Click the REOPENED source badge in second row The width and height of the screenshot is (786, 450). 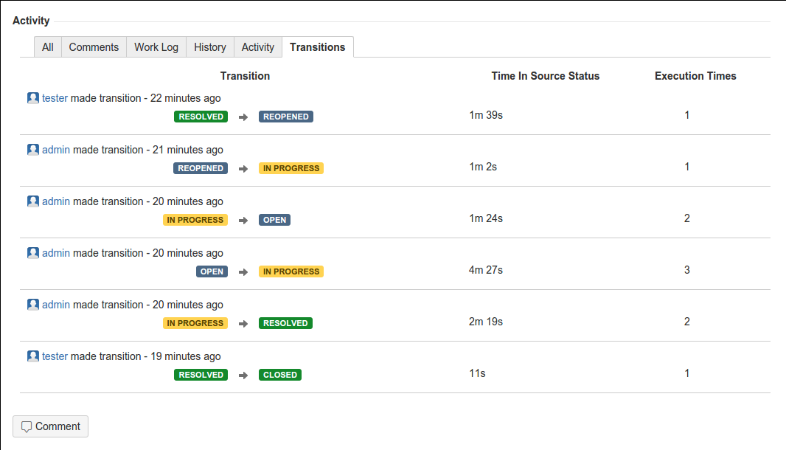(x=201, y=168)
